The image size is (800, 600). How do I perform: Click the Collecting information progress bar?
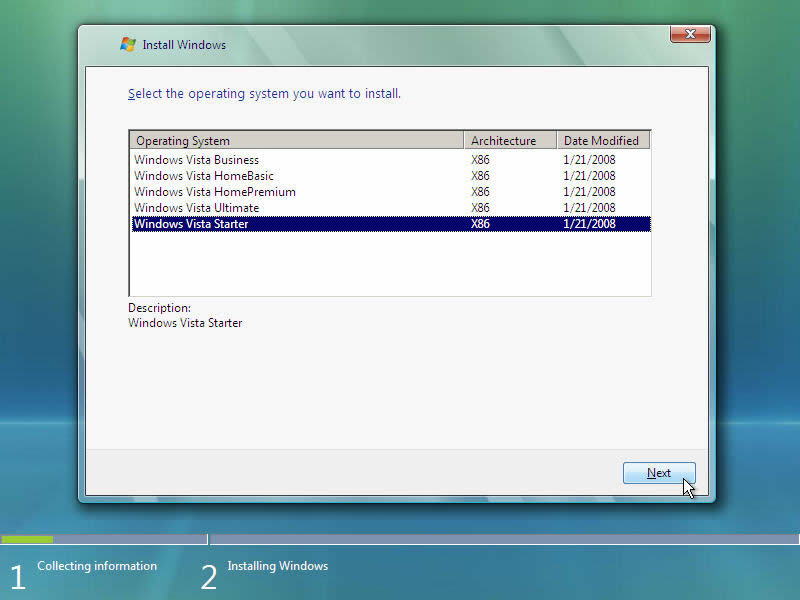click(x=104, y=539)
